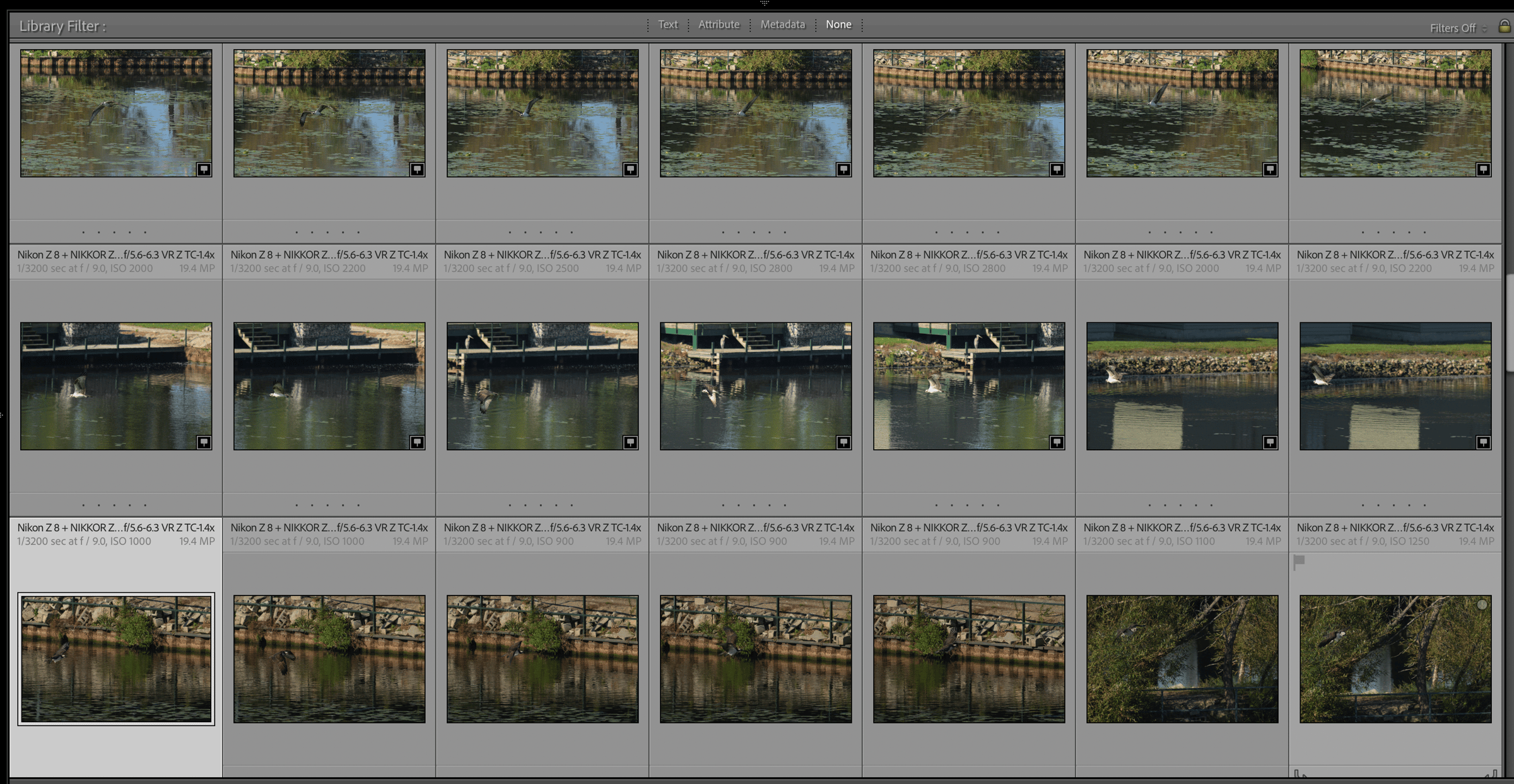Switch to Metadata filter tab
This screenshot has width=1514, height=784.
(782, 25)
